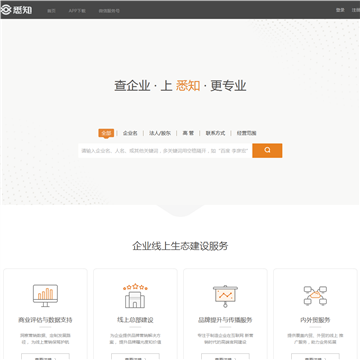360x360 pixels.
Task: Click the cloud network icon
Action: (315, 295)
